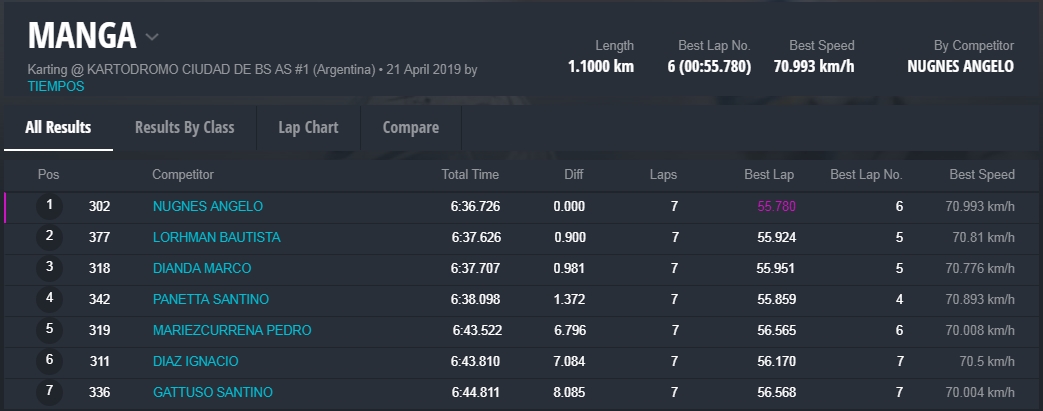Viewport: 1043px width, 411px height.
Task: Click competitor LORHMAN BAUTISTA
Action: pyautogui.click(x=216, y=238)
